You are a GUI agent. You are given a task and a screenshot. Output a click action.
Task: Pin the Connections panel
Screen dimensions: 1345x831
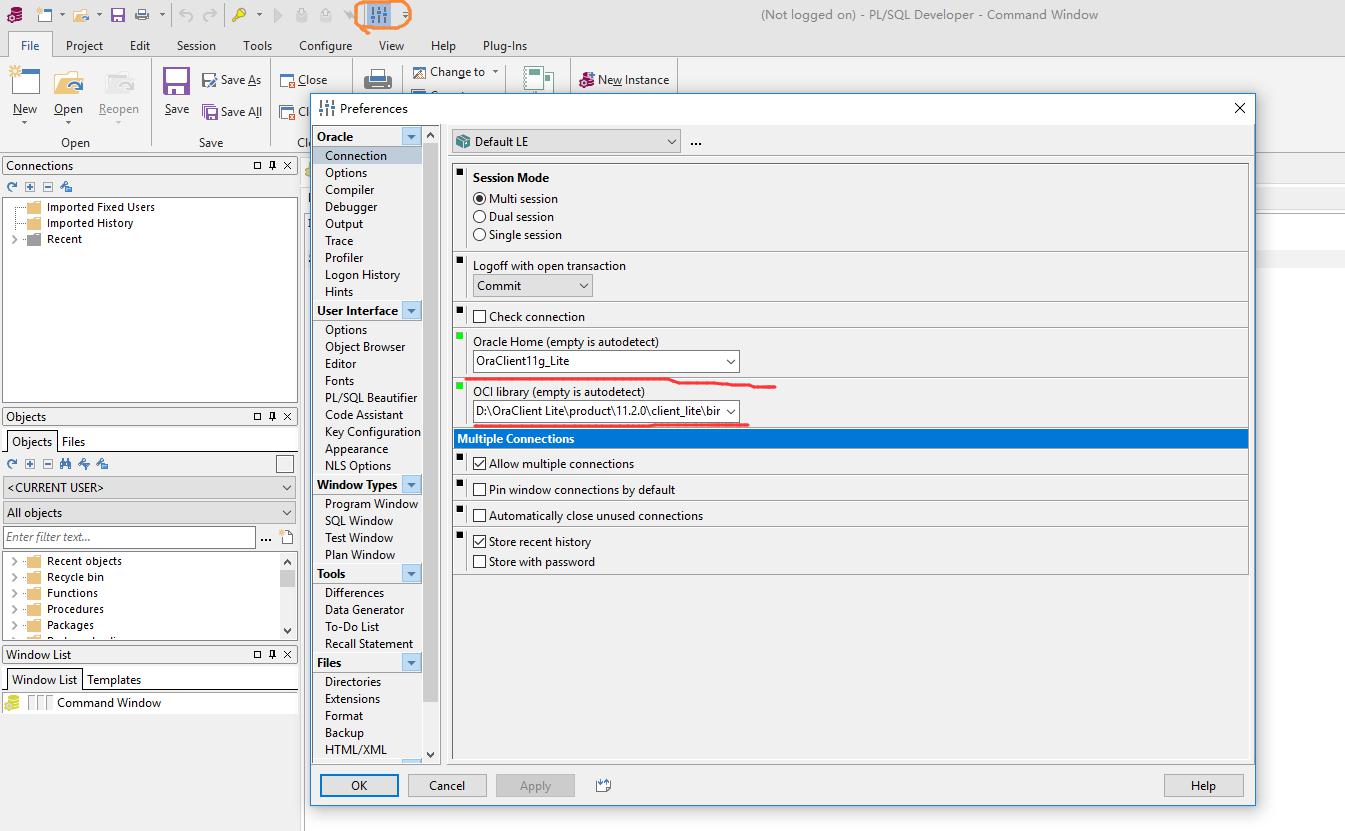[x=272, y=166]
